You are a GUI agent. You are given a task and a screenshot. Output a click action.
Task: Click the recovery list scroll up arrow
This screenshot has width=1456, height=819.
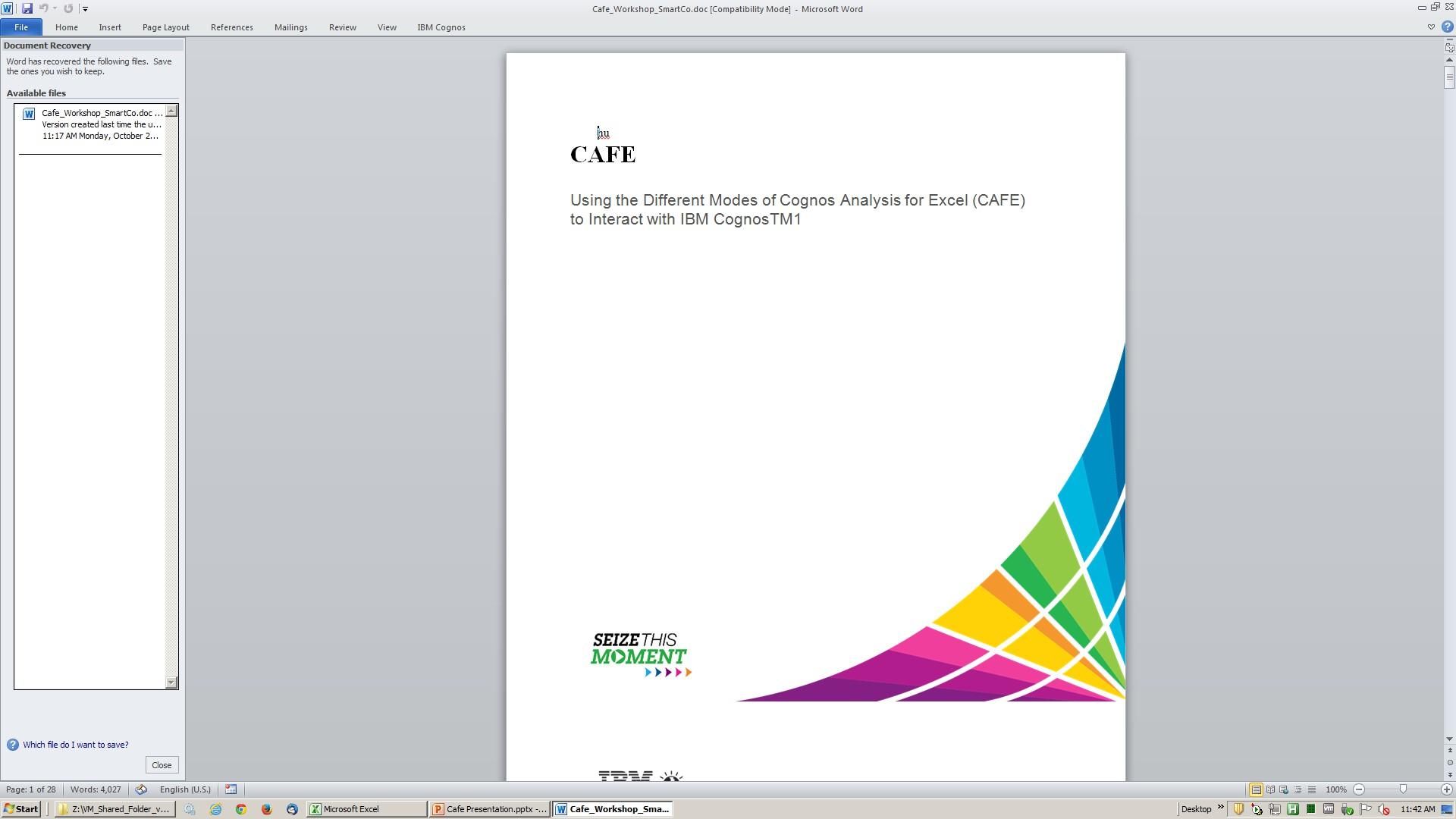171,111
